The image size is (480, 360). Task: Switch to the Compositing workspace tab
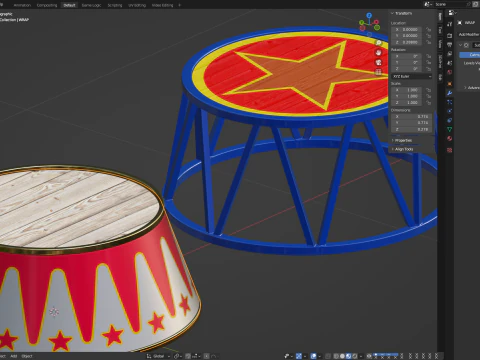coord(47,5)
